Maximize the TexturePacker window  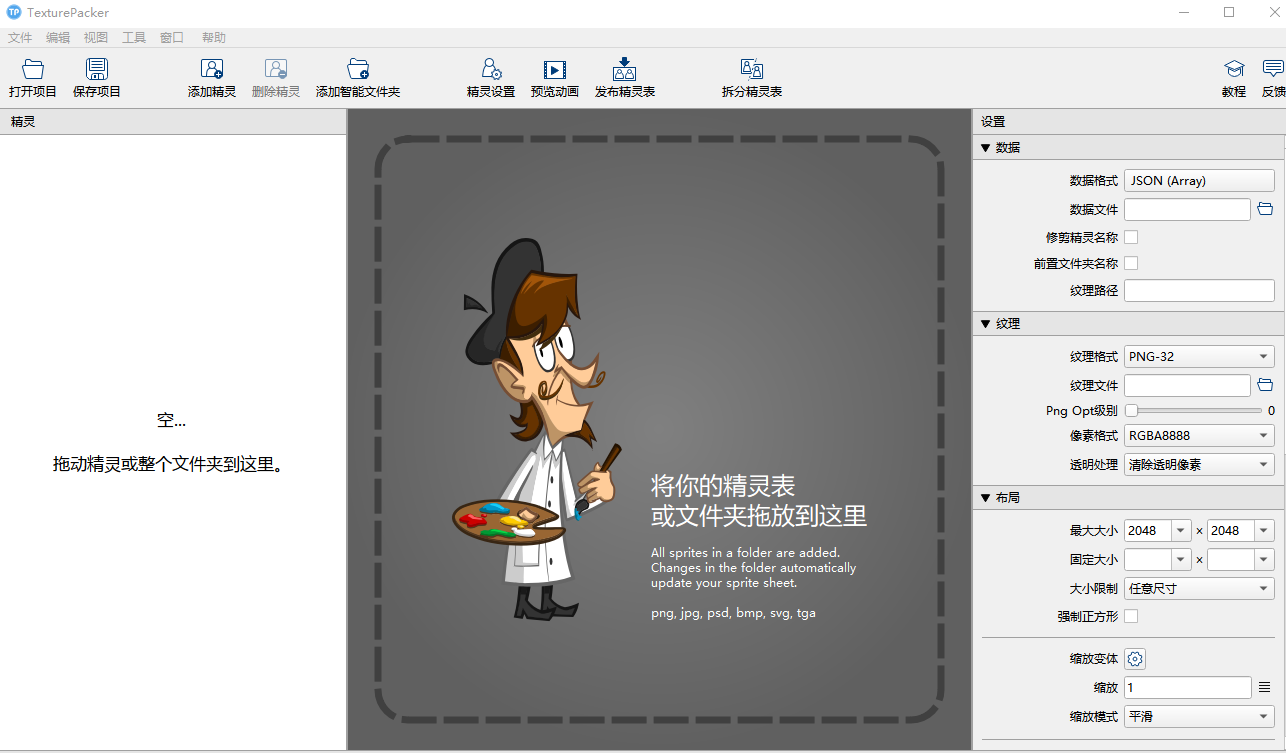click(1229, 12)
